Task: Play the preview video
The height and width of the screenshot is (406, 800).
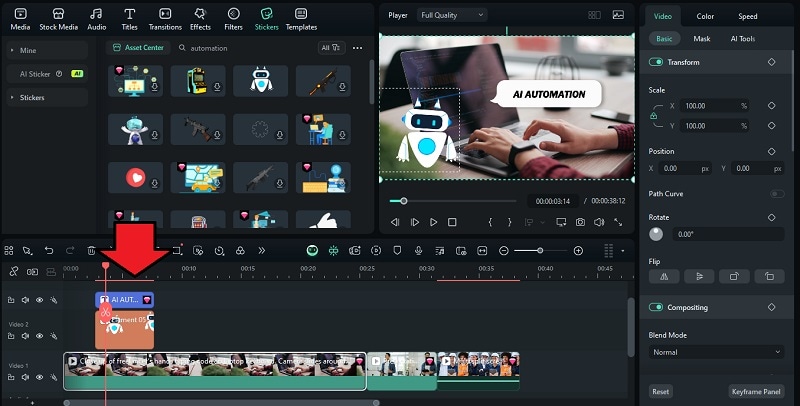Action: [434, 222]
